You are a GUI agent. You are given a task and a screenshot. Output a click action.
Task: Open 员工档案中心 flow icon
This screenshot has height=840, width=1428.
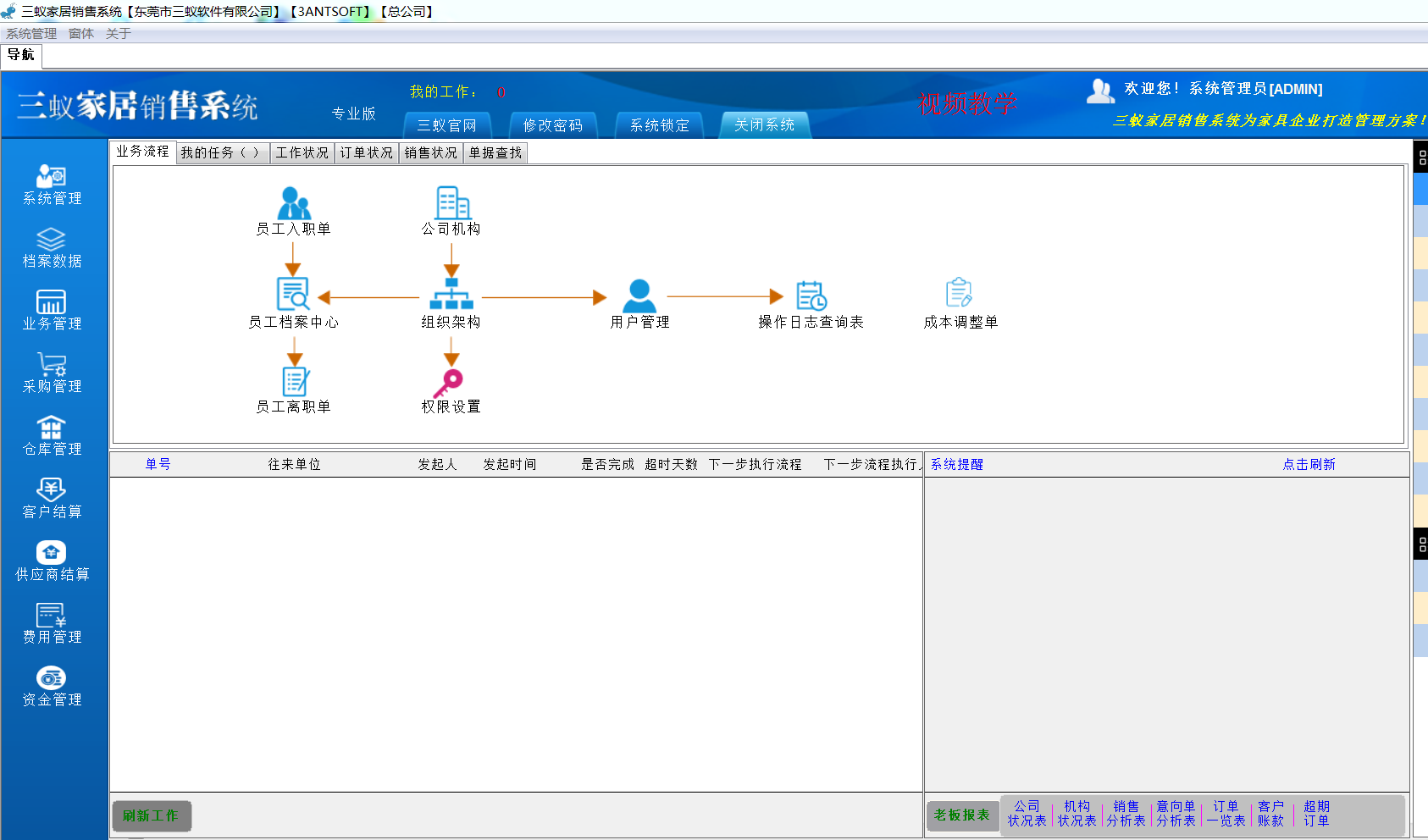coord(293,294)
